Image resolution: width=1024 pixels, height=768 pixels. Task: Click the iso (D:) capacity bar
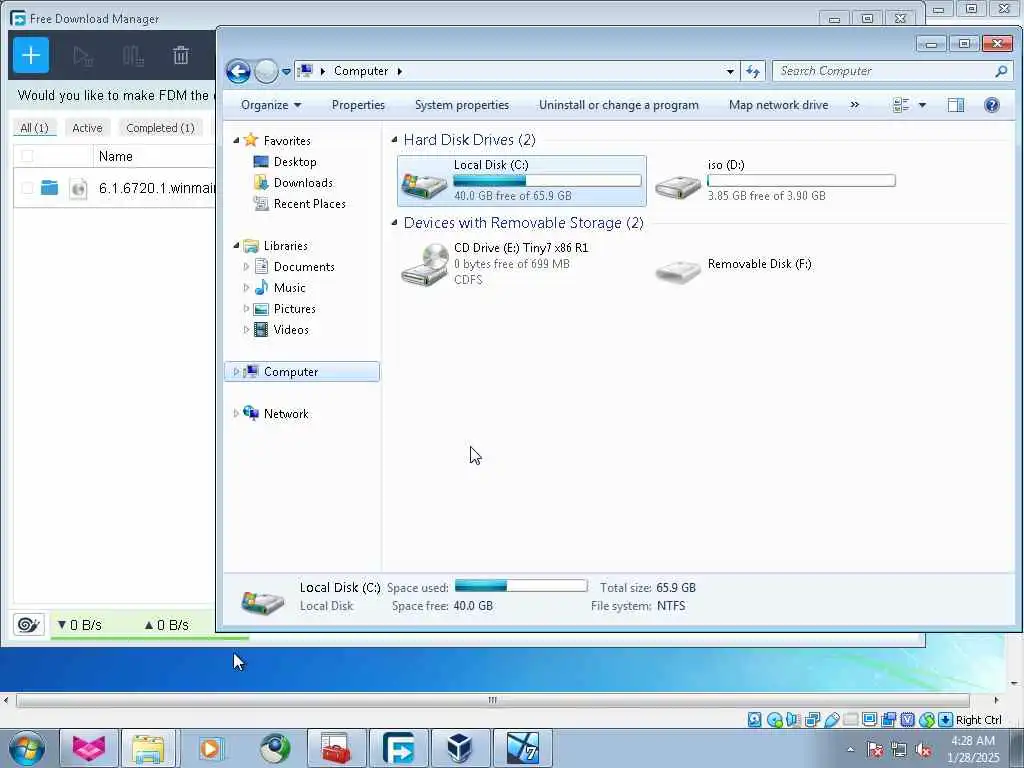point(801,181)
